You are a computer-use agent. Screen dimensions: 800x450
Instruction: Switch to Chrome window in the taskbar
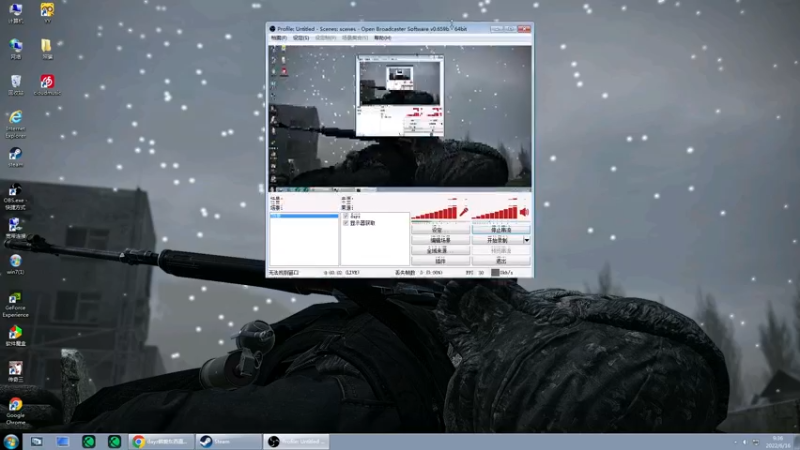point(162,441)
